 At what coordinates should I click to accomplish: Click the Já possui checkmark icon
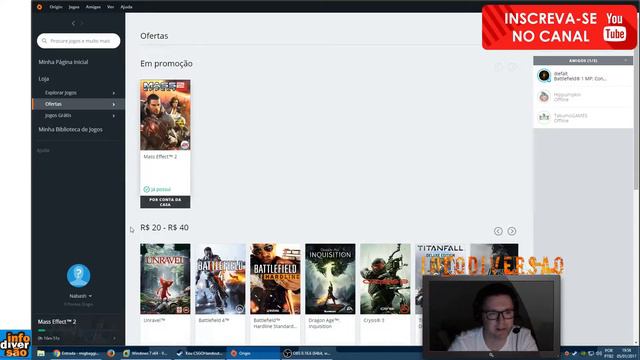point(147,189)
